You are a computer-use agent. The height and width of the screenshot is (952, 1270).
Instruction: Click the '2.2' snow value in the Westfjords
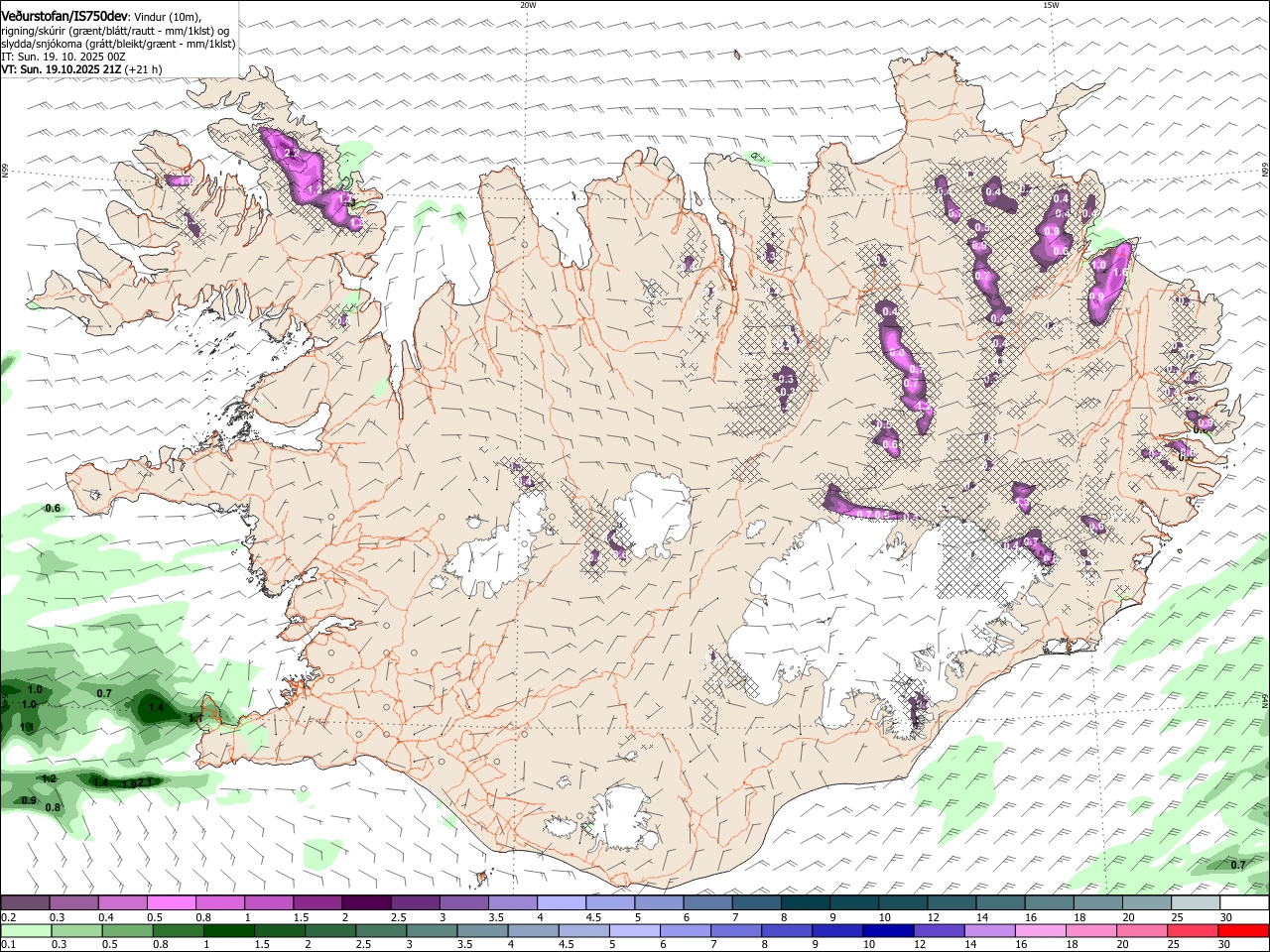(291, 154)
